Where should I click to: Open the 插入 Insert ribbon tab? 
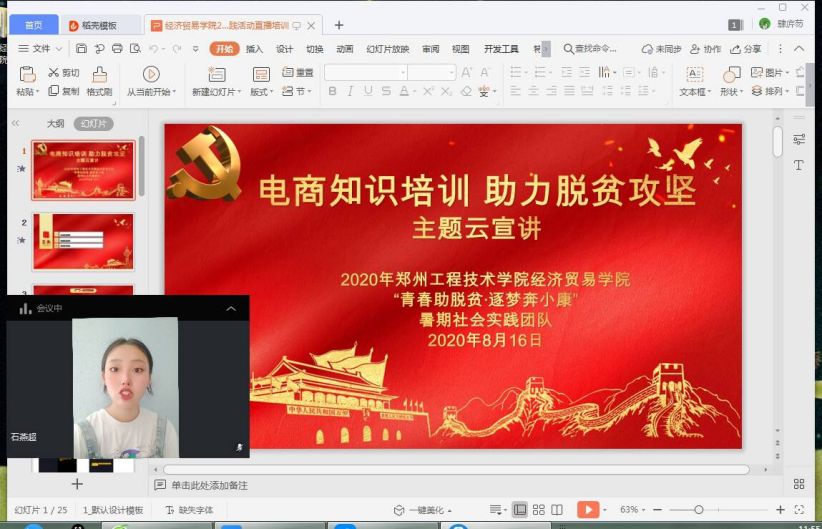tap(254, 49)
